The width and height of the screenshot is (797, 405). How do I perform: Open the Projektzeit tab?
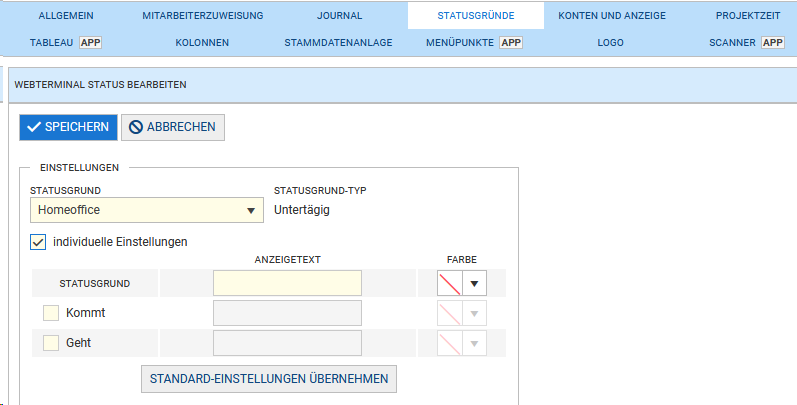(748, 16)
